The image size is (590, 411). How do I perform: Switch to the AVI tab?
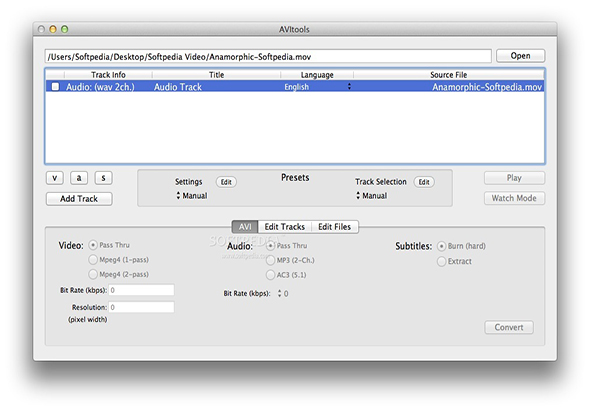(x=245, y=227)
